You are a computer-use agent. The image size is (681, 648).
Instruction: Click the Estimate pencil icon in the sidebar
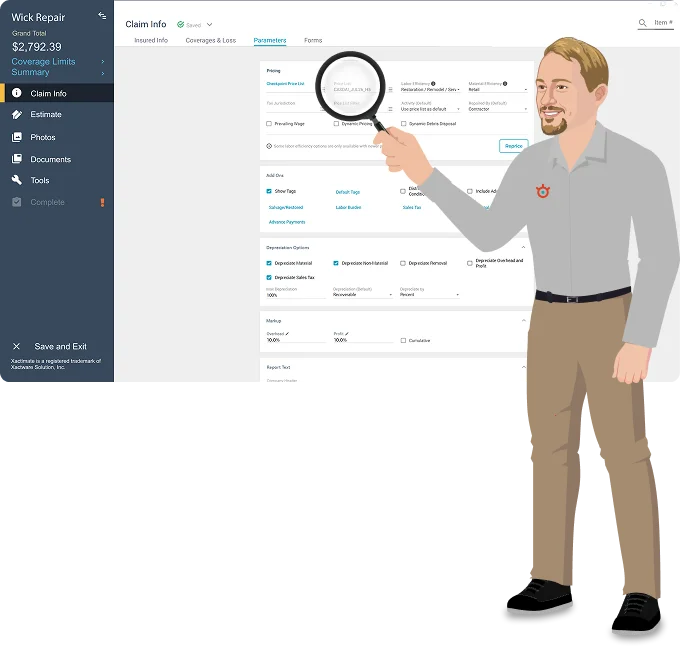click(x=17, y=114)
